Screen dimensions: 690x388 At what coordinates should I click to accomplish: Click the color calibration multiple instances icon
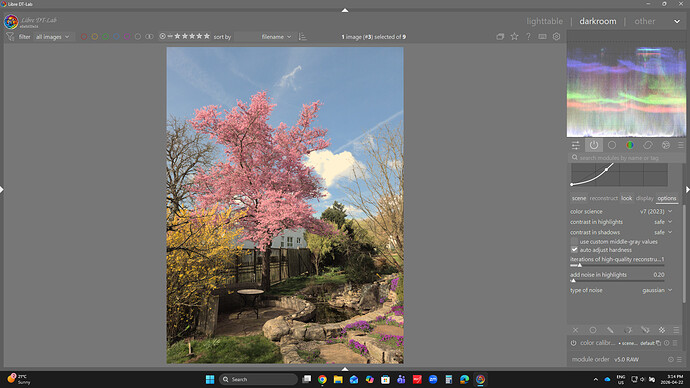coord(659,343)
